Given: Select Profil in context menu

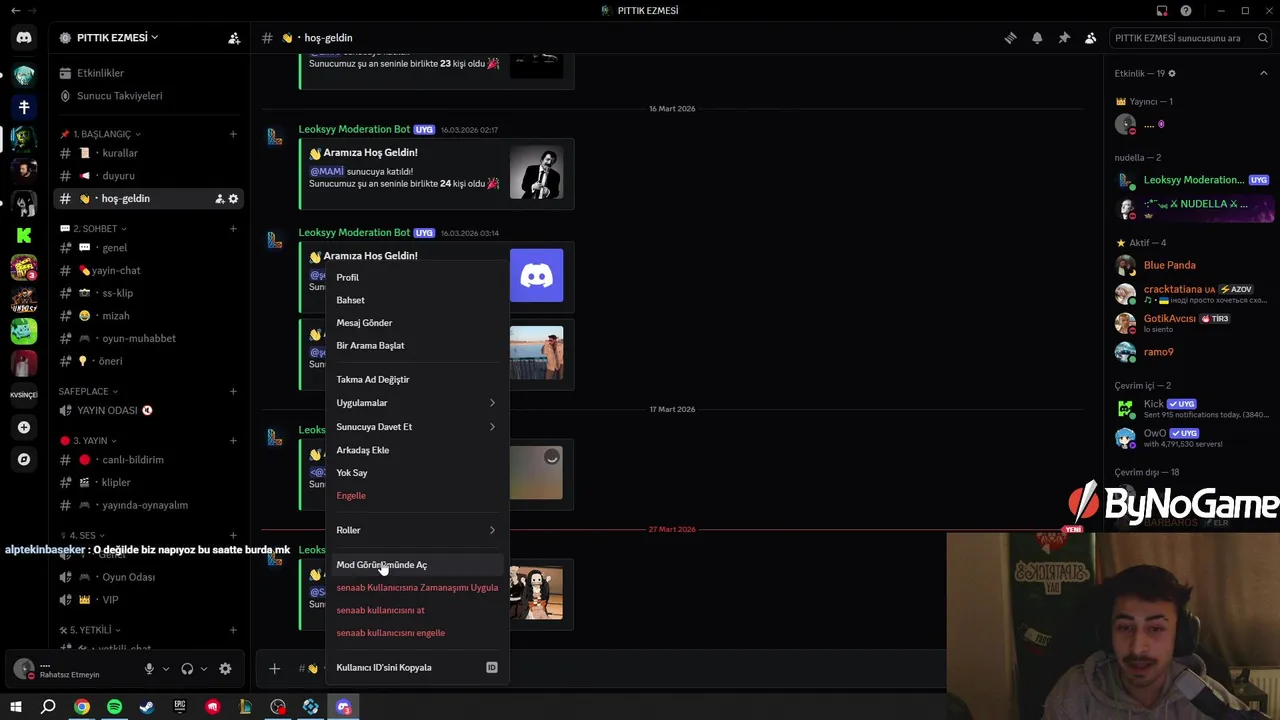Looking at the screenshot, I should tap(416, 277).
